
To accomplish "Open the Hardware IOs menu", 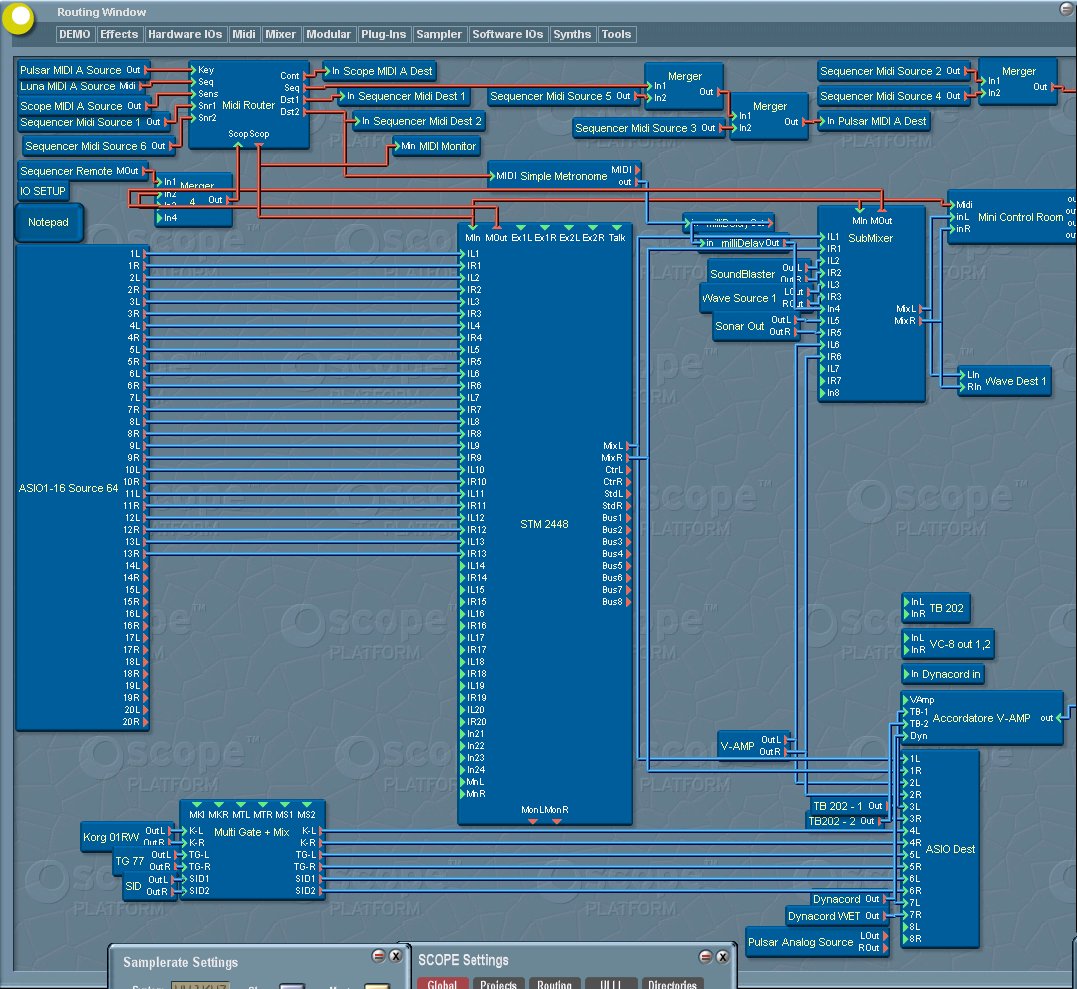I will 185,34.
